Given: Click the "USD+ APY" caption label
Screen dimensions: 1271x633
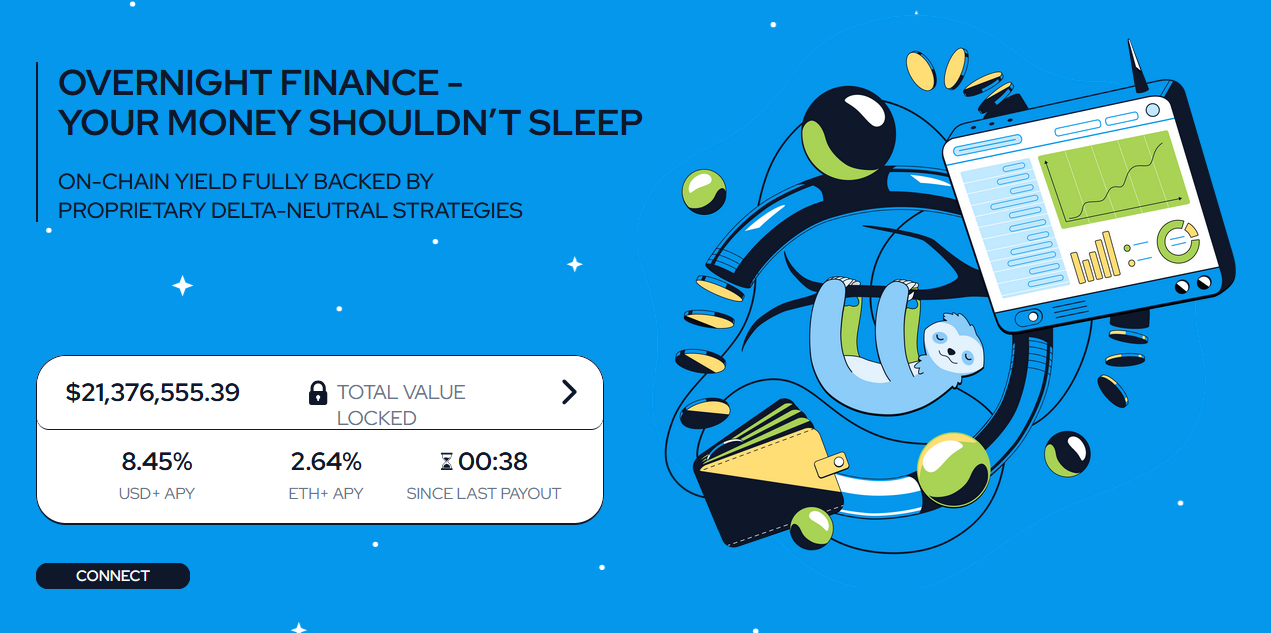Looking at the screenshot, I should (157, 493).
